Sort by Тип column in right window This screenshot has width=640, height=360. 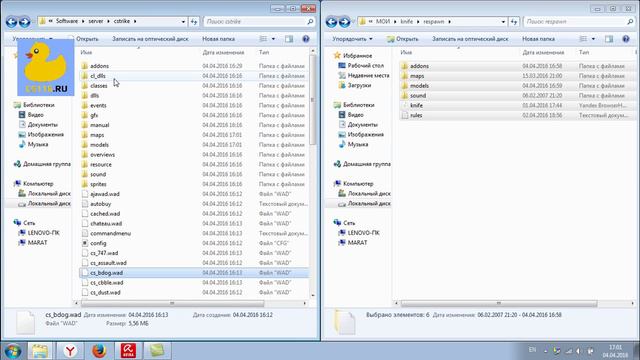(x=584, y=53)
